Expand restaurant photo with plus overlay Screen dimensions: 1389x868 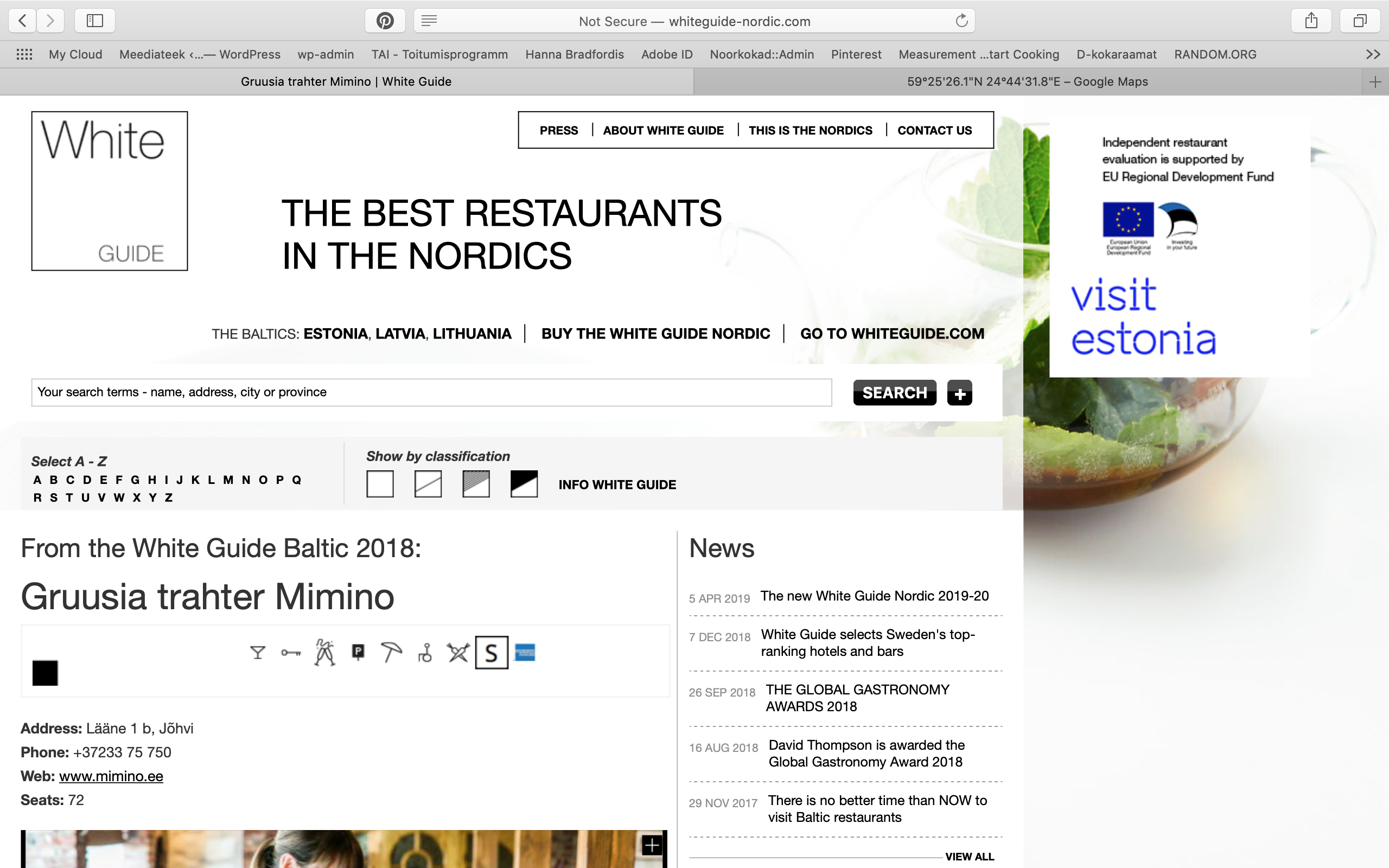click(652, 845)
